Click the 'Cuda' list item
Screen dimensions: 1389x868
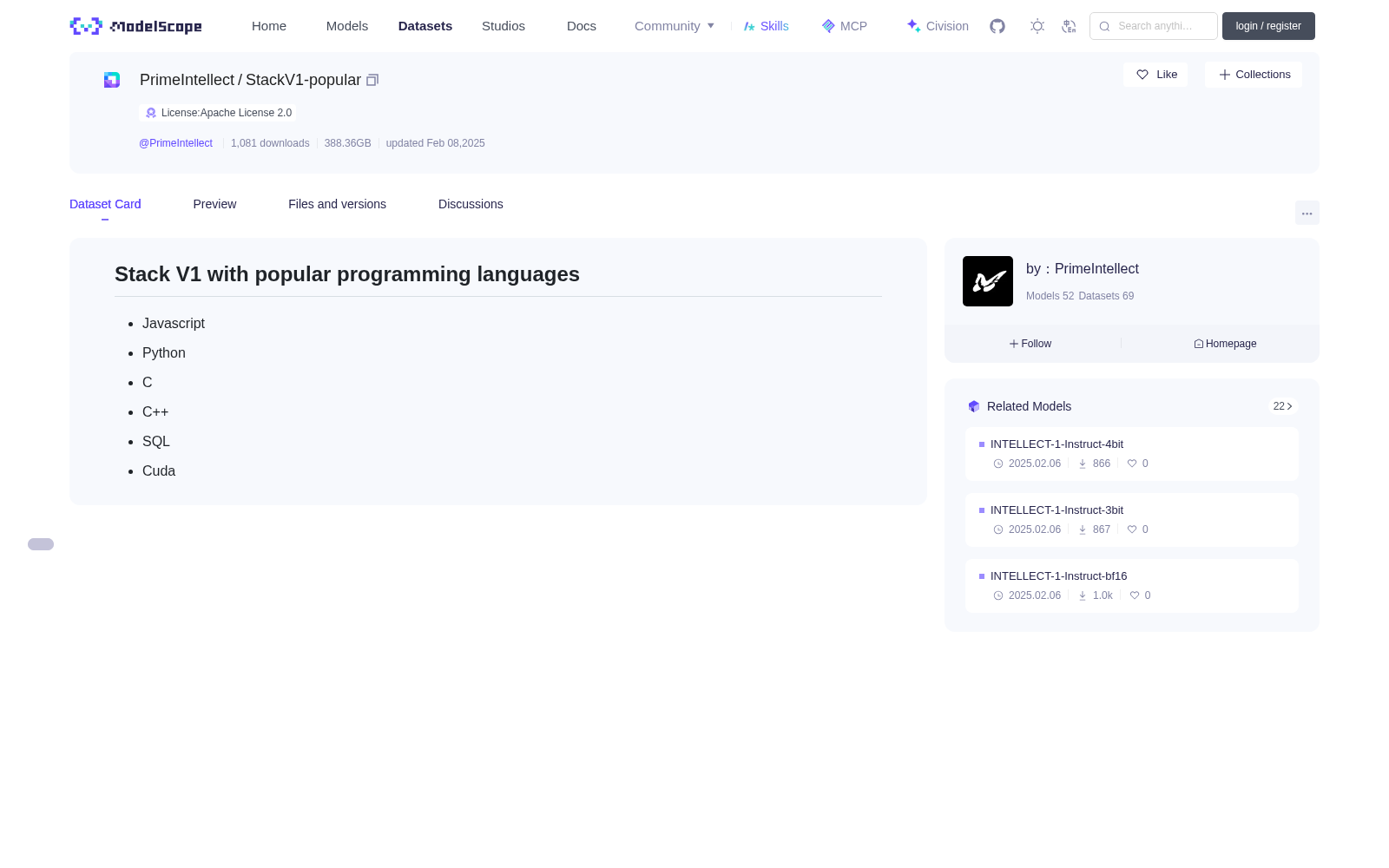159,471
